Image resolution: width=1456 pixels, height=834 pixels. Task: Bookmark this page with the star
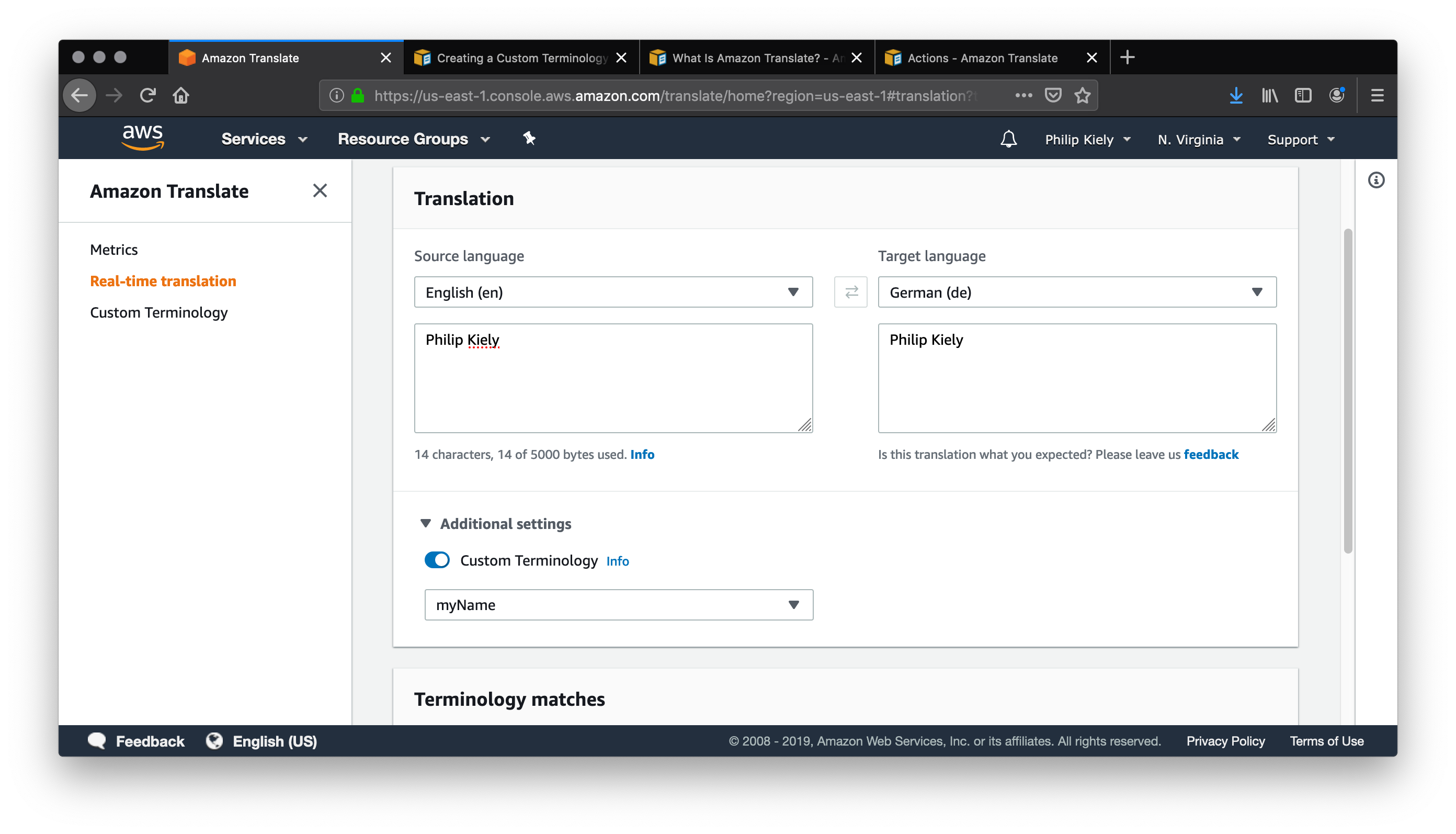[1082, 95]
